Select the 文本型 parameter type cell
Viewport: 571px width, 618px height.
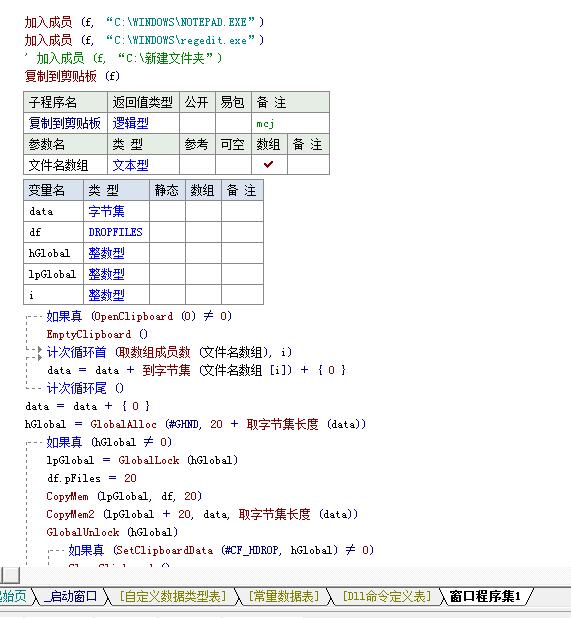pos(143,165)
